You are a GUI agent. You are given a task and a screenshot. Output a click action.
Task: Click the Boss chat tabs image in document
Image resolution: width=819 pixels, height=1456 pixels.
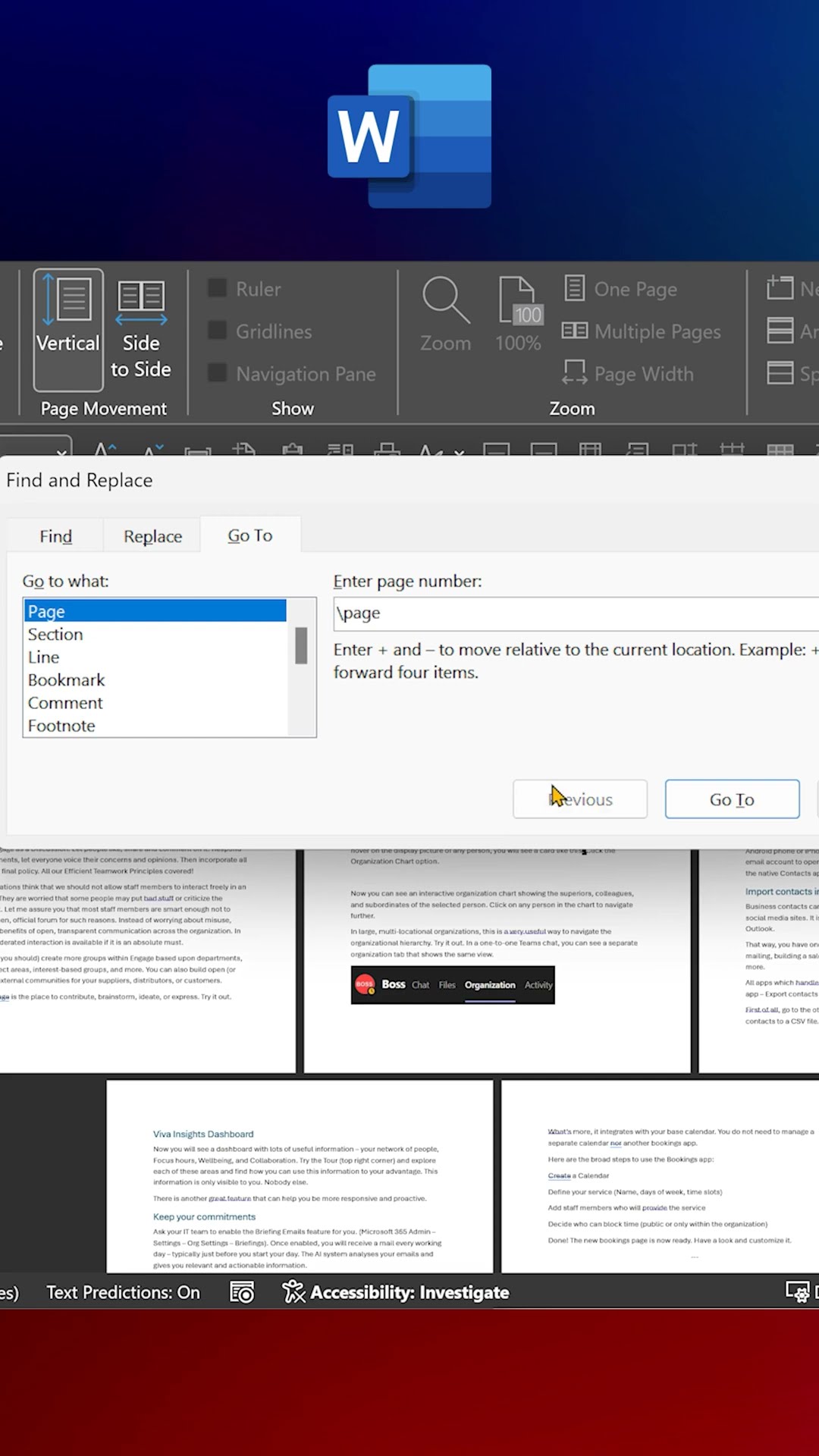pos(453,985)
